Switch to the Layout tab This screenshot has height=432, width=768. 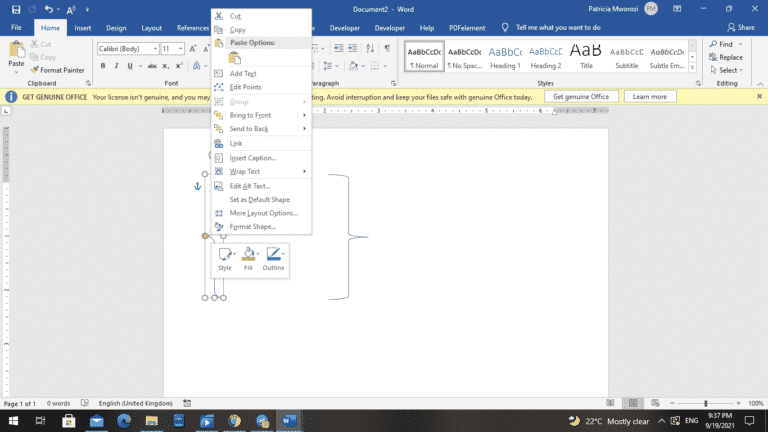(151, 28)
